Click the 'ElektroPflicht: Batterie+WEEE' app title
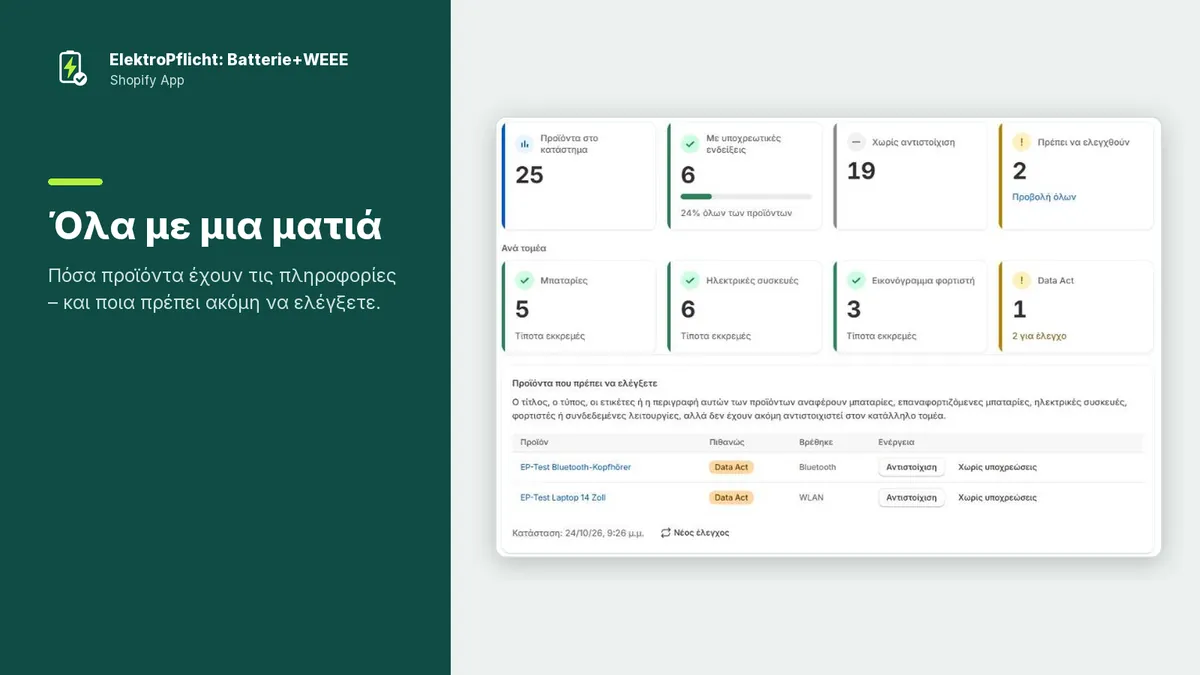The width and height of the screenshot is (1200, 675). (x=229, y=60)
